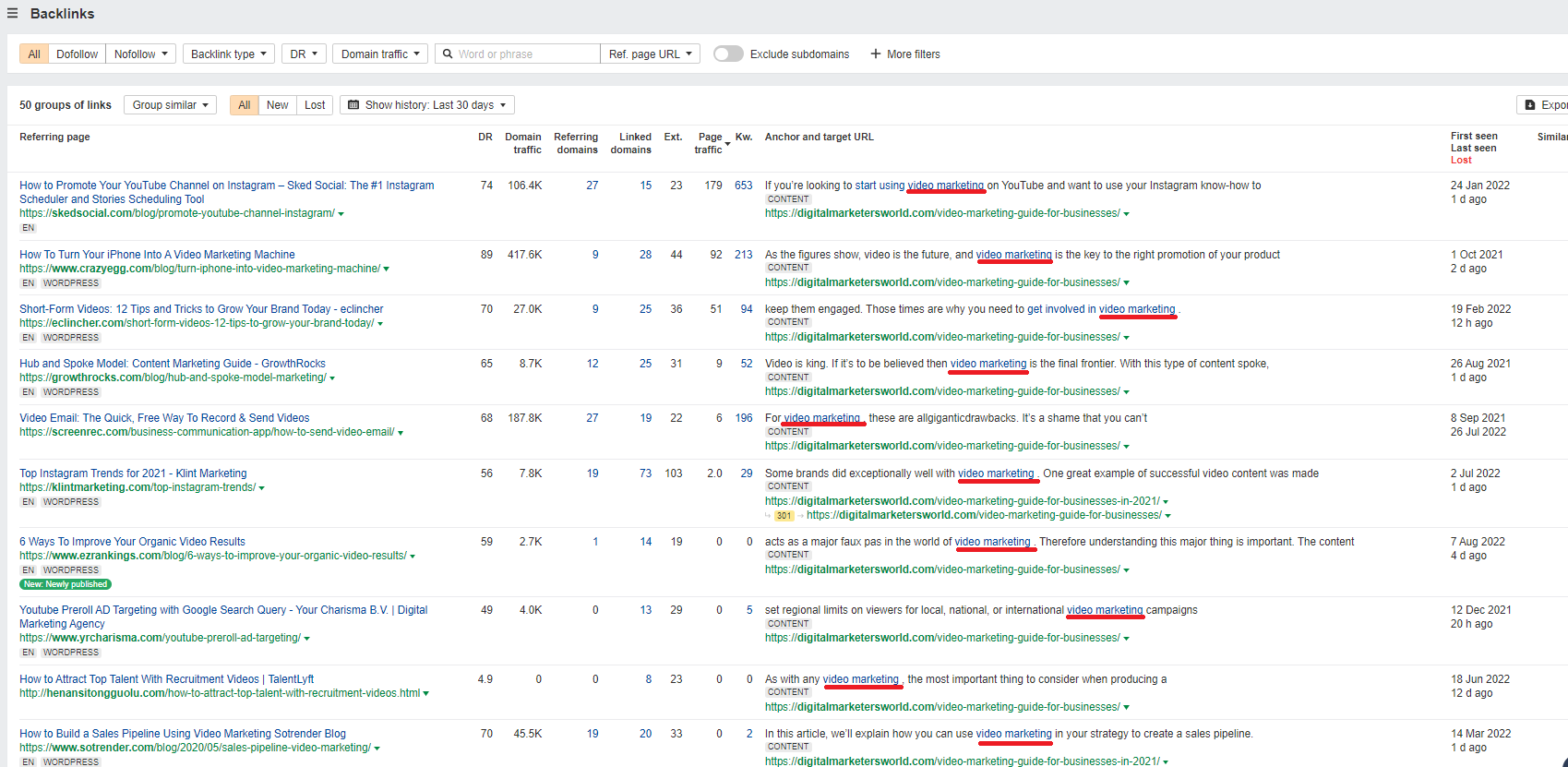Open the Nofollow dropdown
The image size is (1568, 767).
pos(141,54)
